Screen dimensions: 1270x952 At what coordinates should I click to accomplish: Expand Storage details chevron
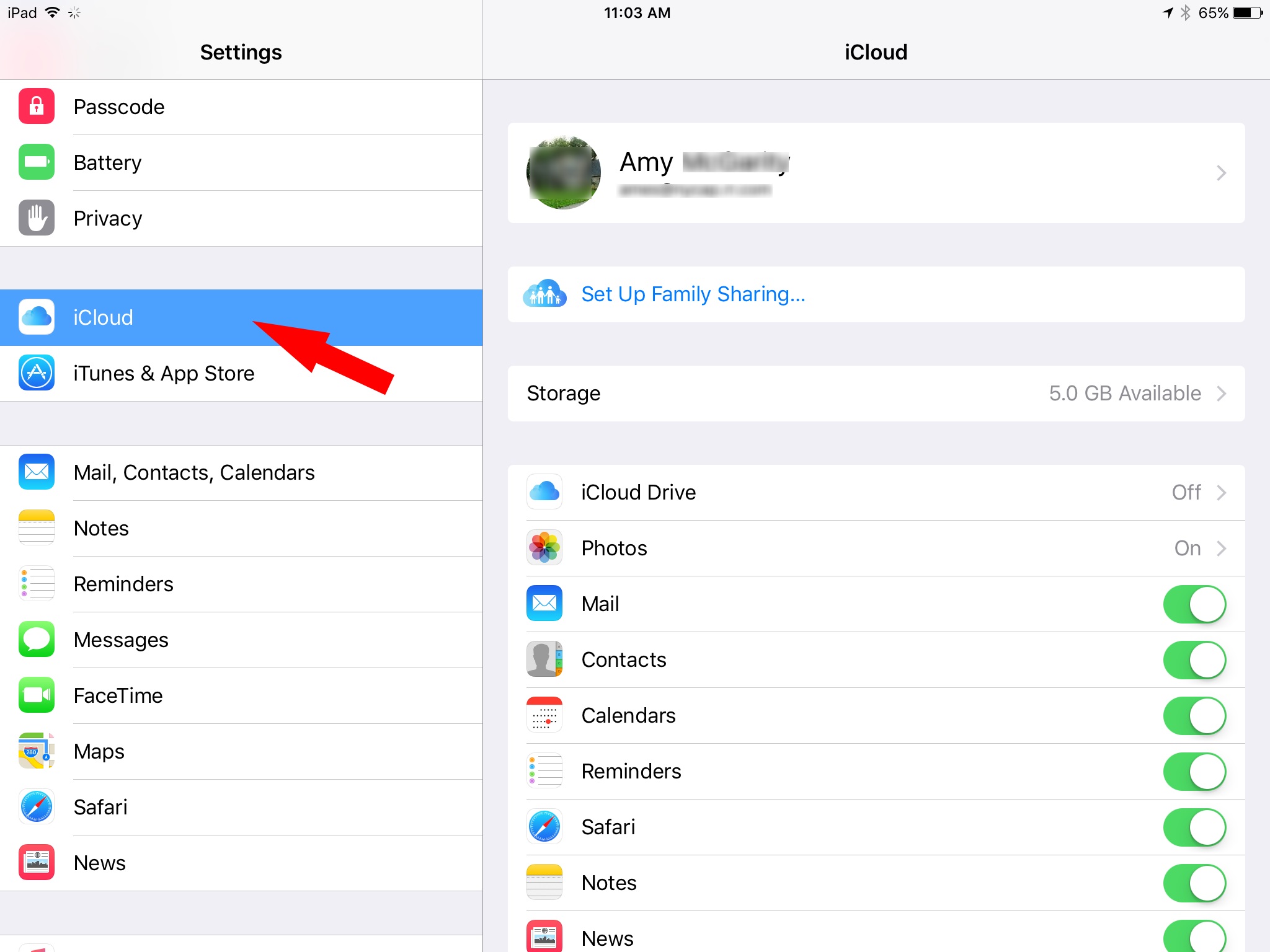click(x=1221, y=394)
